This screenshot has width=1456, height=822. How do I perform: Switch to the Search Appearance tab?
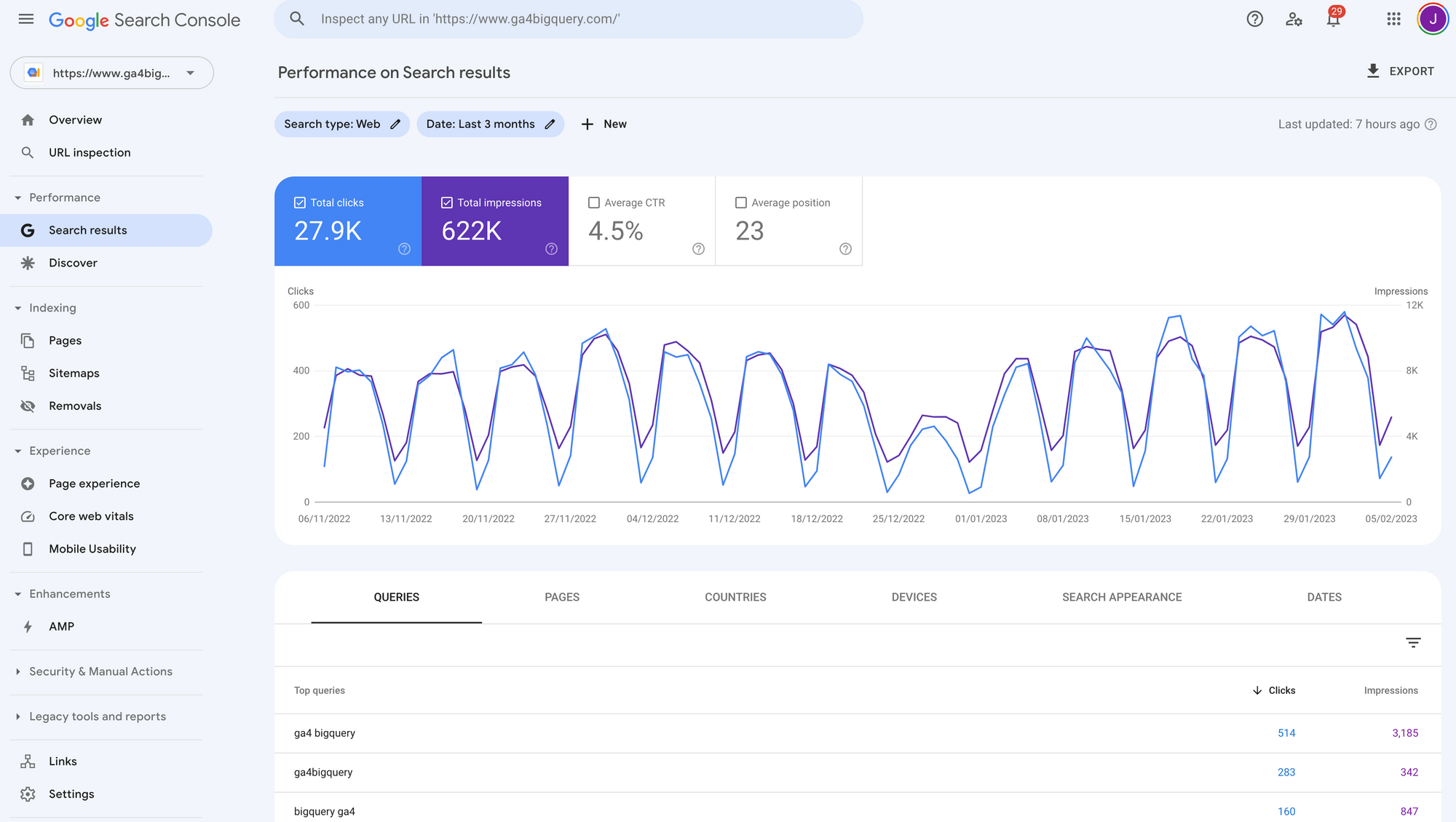pos(1122,597)
